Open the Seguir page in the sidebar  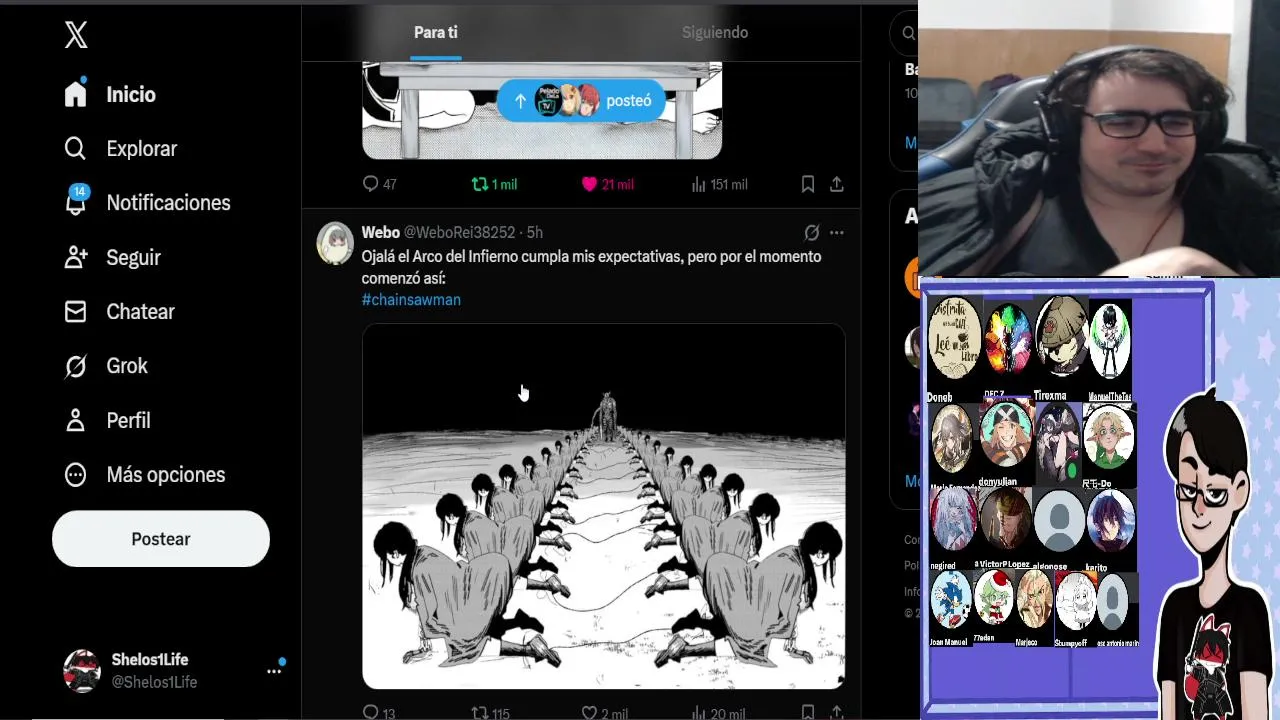point(112,257)
